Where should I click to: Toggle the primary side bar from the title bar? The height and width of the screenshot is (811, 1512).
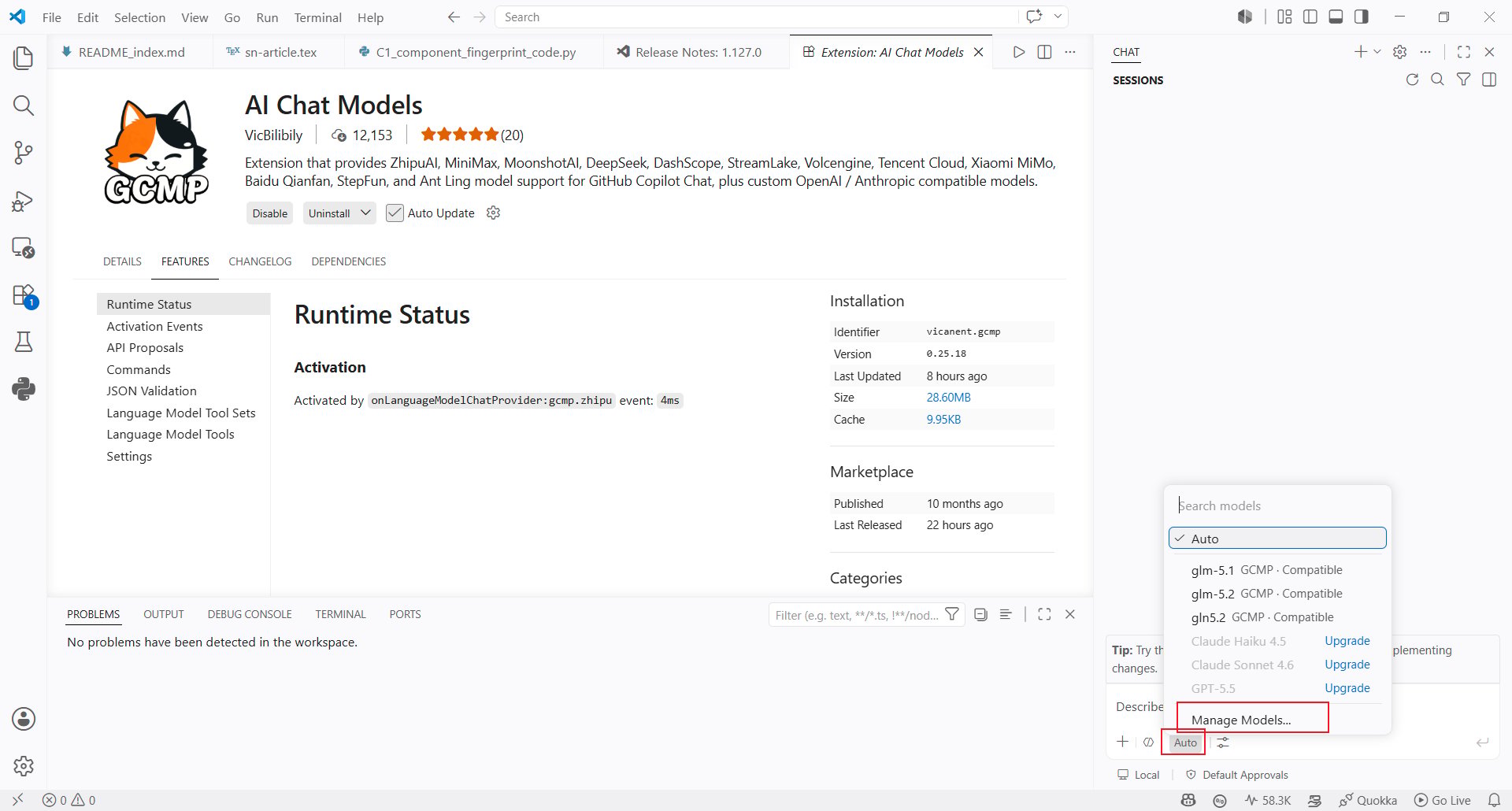coord(1310,17)
